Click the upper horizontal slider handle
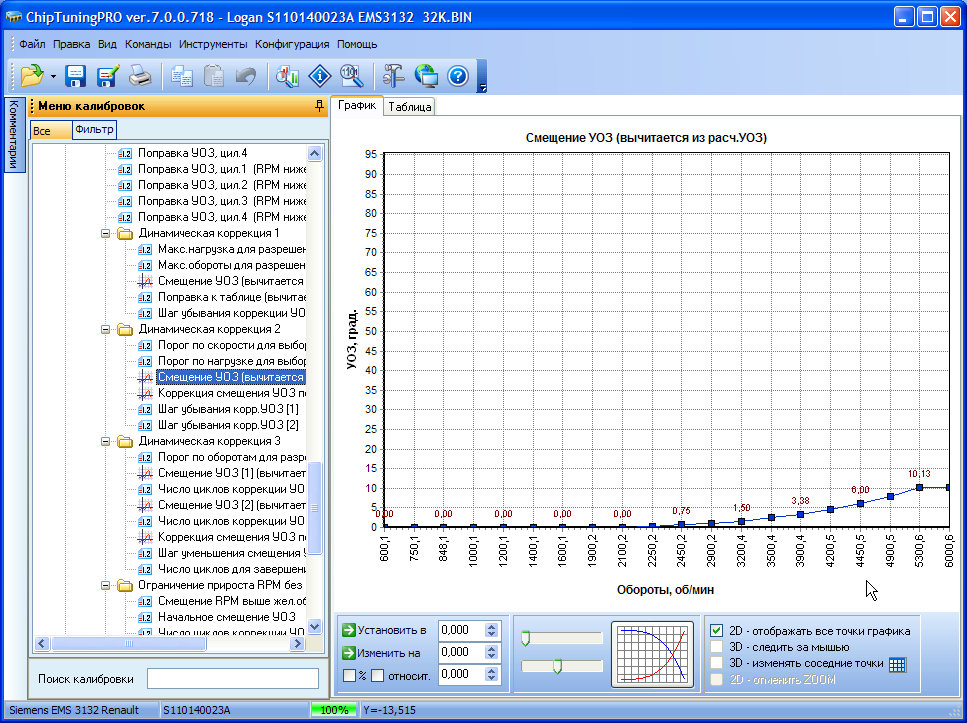The image size is (967, 723). (x=526, y=640)
